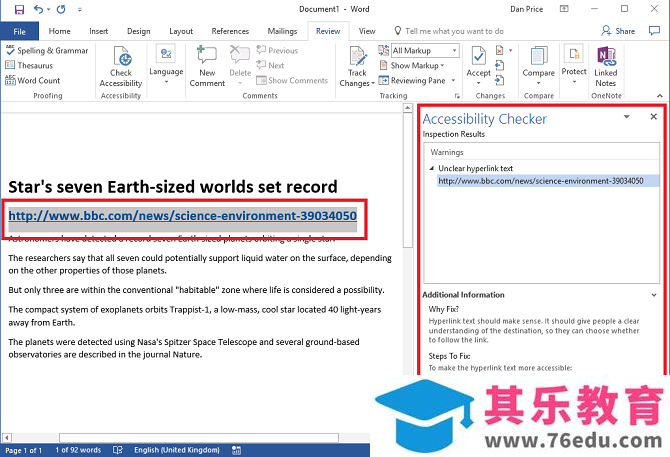Toggle Show Comments
The image size is (670, 457).
coord(292,80)
